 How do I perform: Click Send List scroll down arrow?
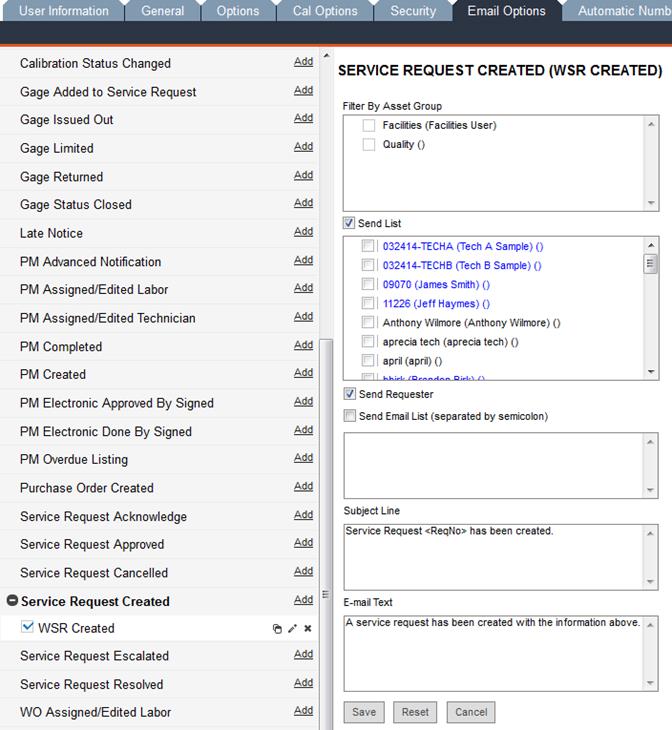point(651,372)
